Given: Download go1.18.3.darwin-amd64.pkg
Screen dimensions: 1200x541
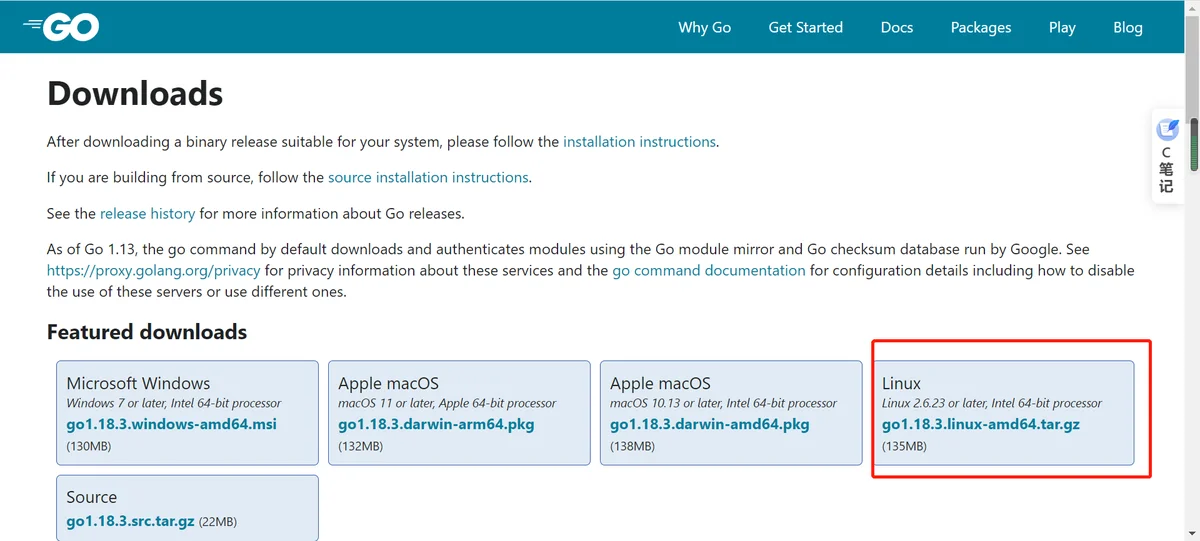Looking at the screenshot, I should coord(709,424).
